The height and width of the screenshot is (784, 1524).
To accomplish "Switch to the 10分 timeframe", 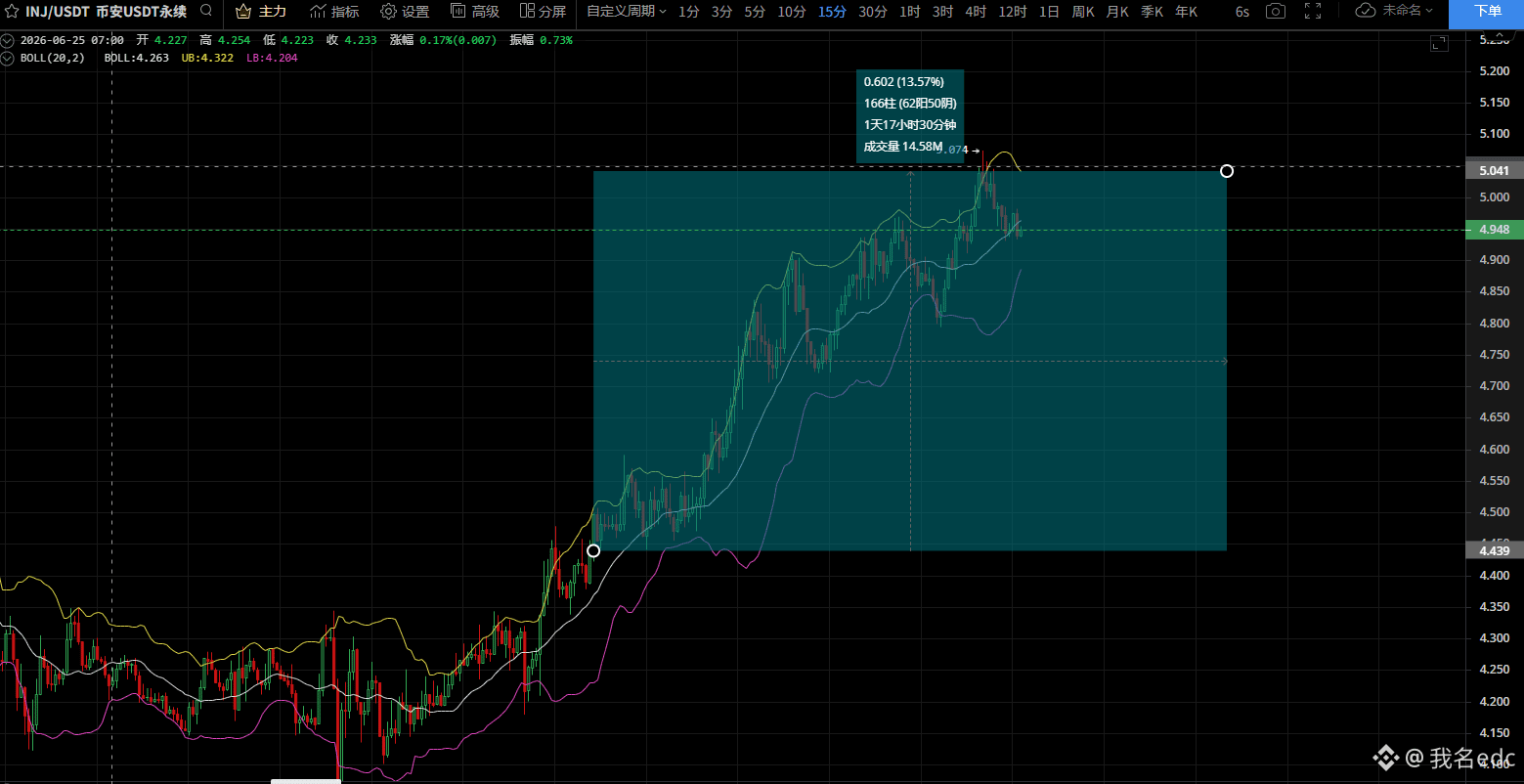I will coord(792,12).
